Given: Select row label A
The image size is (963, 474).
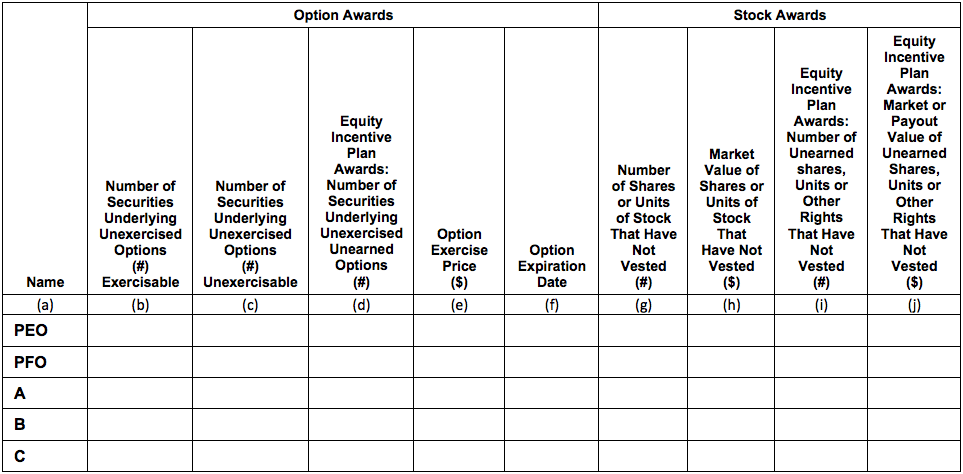Looking at the screenshot, I should tap(20, 394).
